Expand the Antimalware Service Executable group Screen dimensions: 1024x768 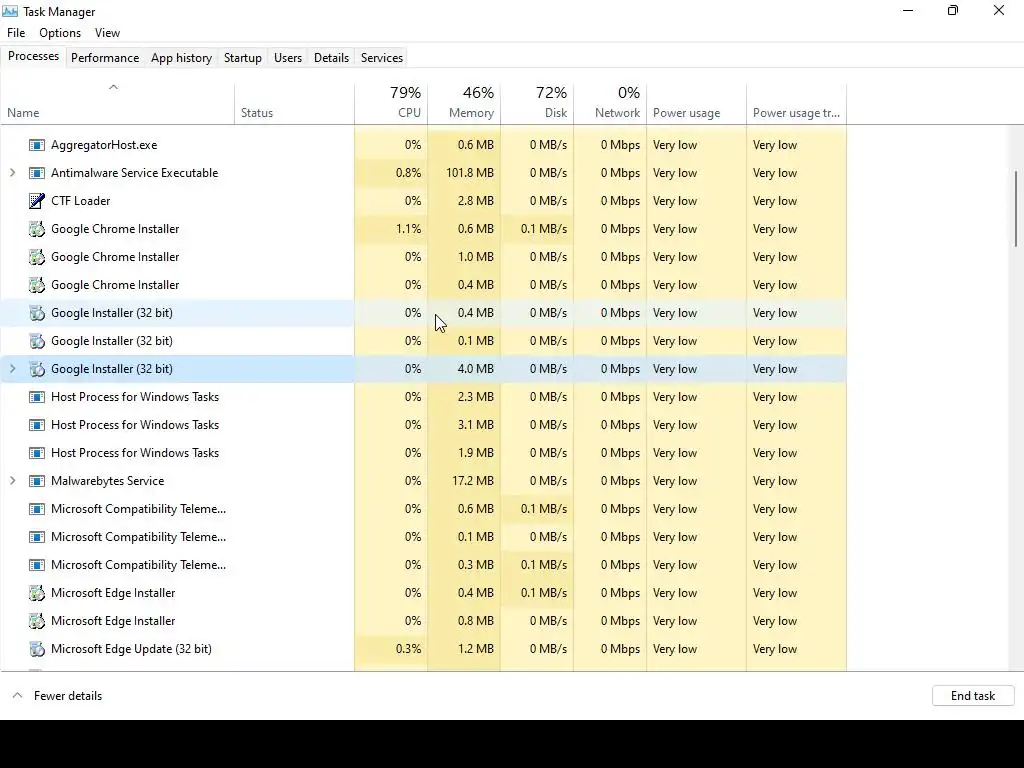click(12, 173)
